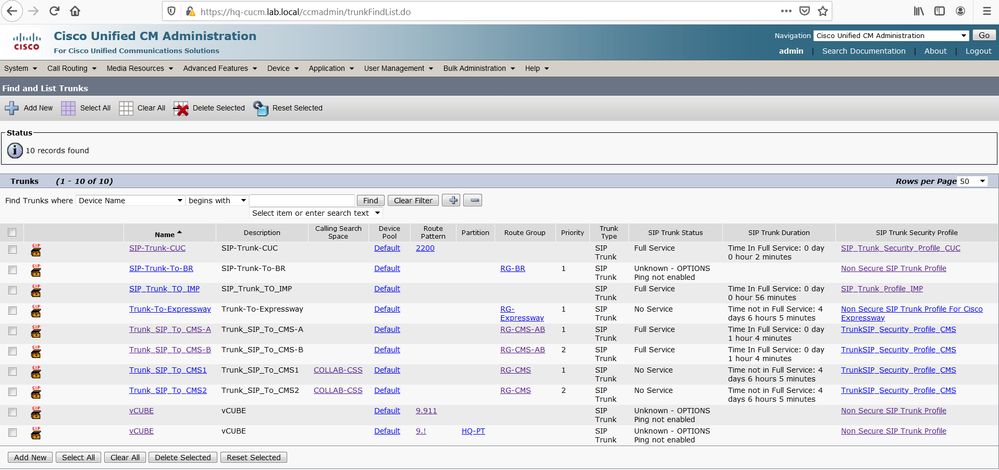Open the Application menu

[331, 68]
